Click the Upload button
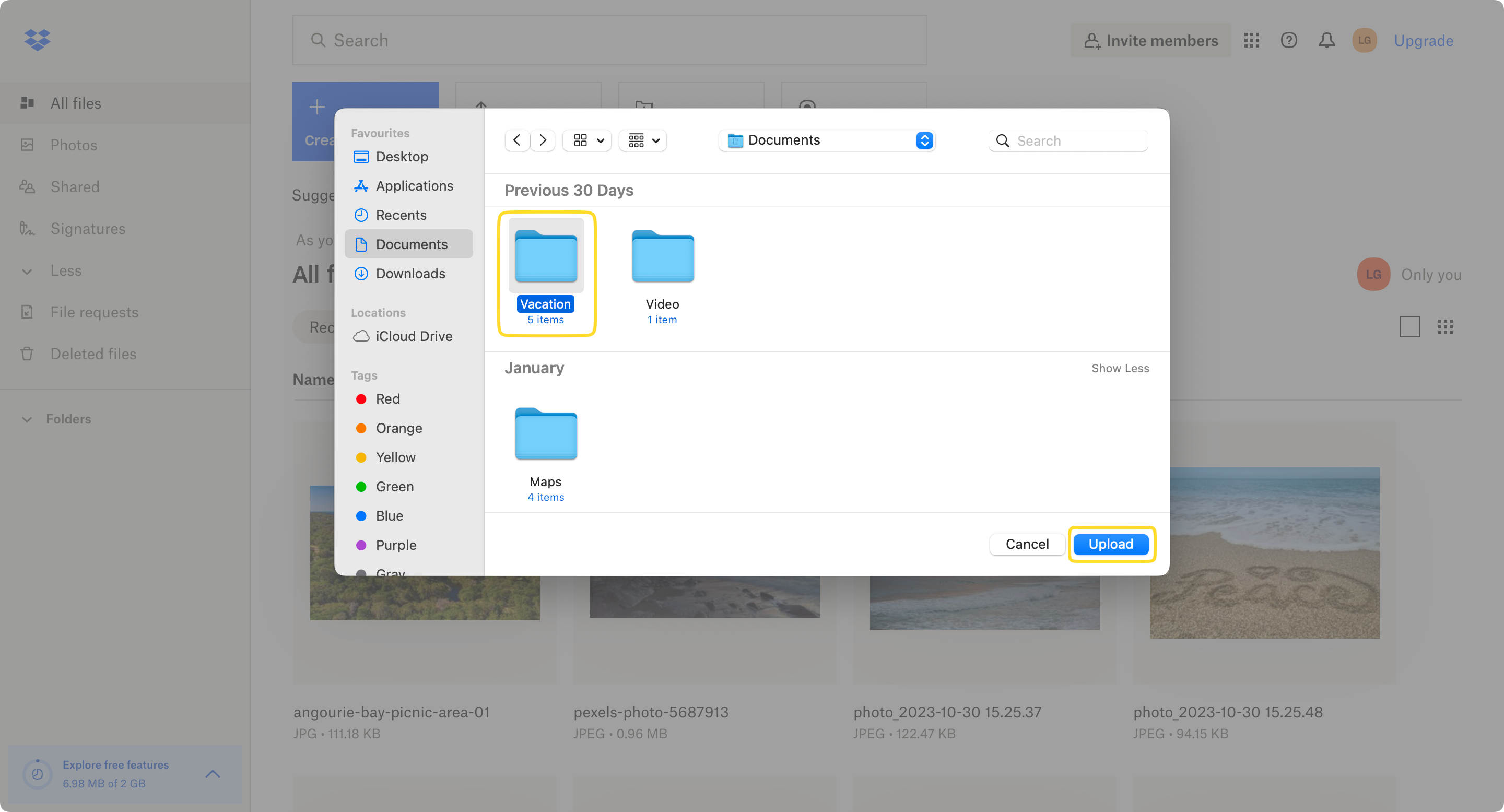This screenshot has width=1504, height=812. (1110, 544)
